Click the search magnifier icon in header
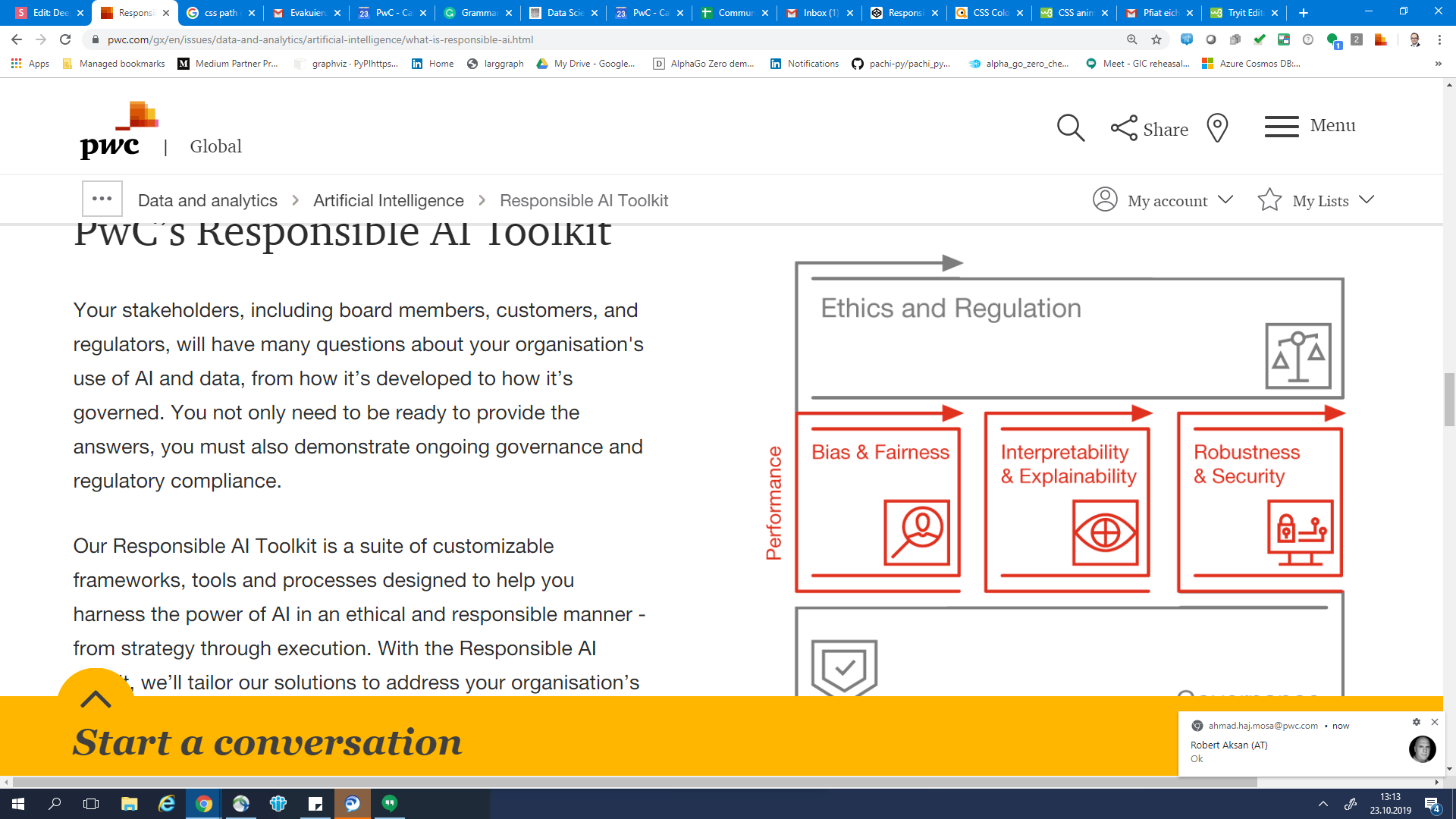Image resolution: width=1456 pixels, height=819 pixels. pos(1070,128)
